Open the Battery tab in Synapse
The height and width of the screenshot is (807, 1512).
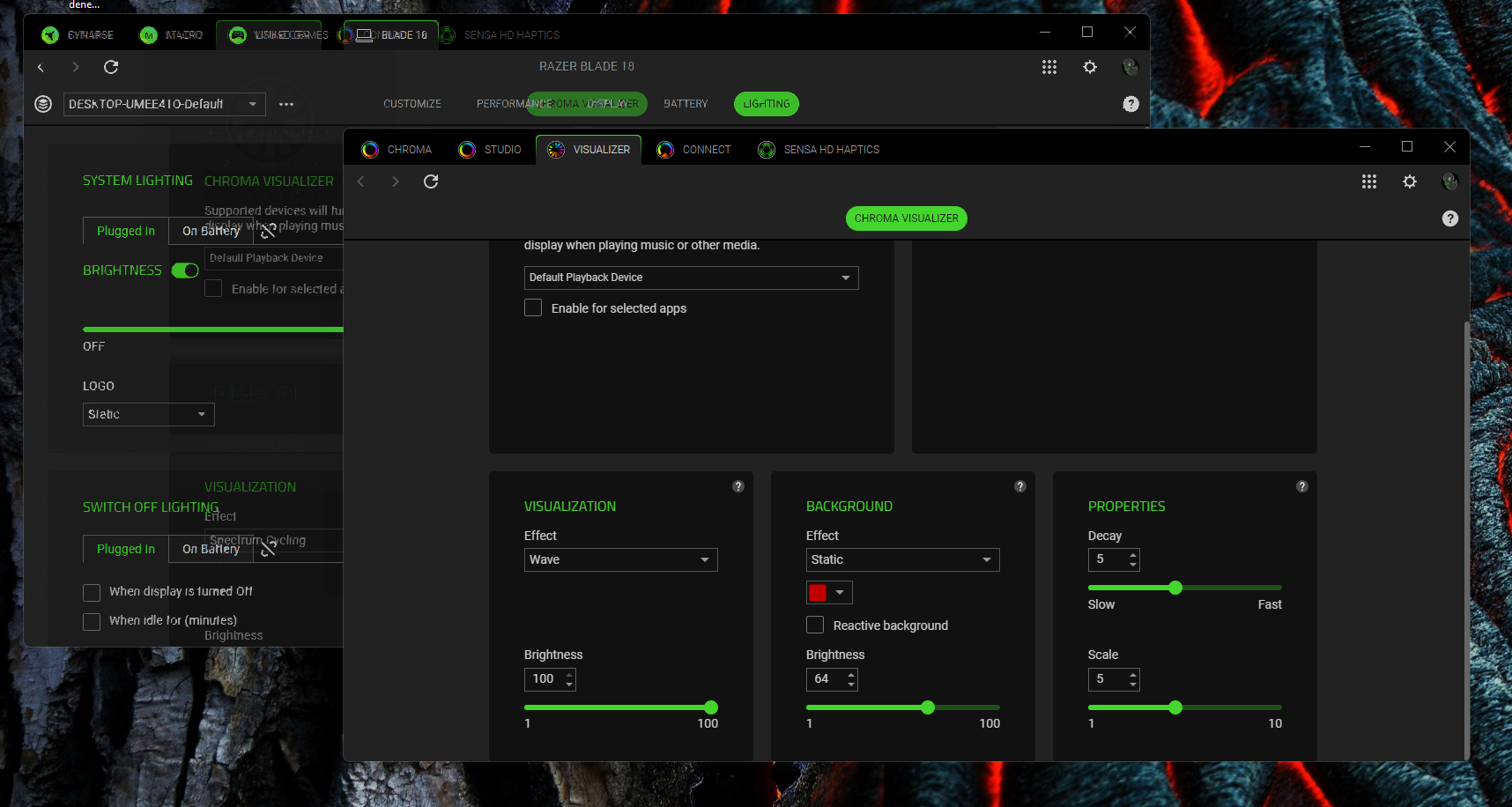(686, 104)
